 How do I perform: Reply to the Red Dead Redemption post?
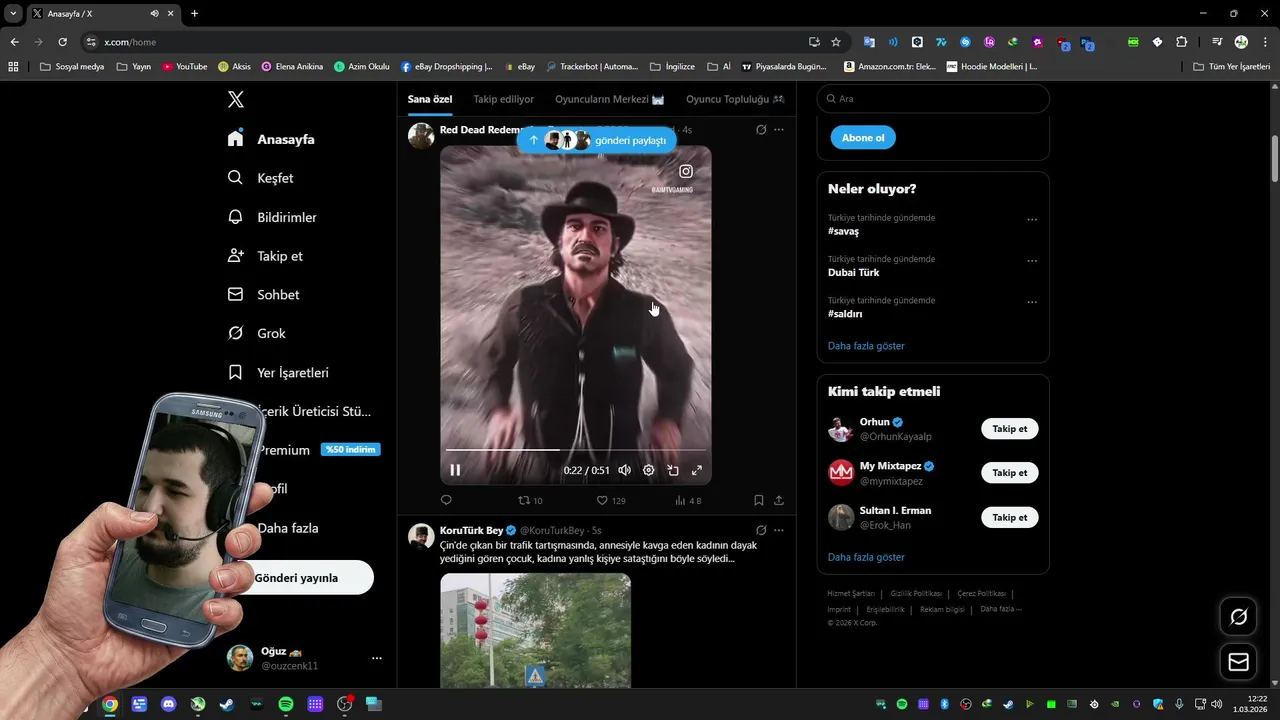tap(446, 500)
